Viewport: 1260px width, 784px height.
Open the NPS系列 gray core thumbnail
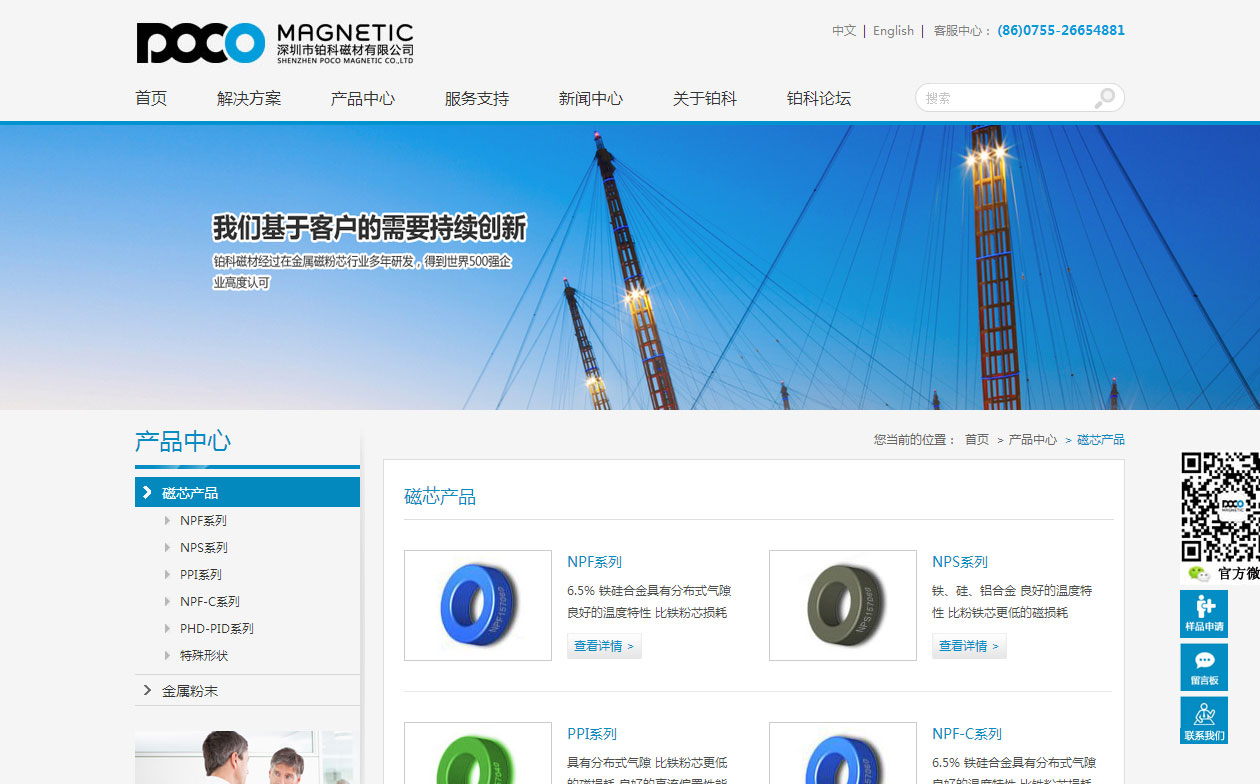tap(843, 605)
